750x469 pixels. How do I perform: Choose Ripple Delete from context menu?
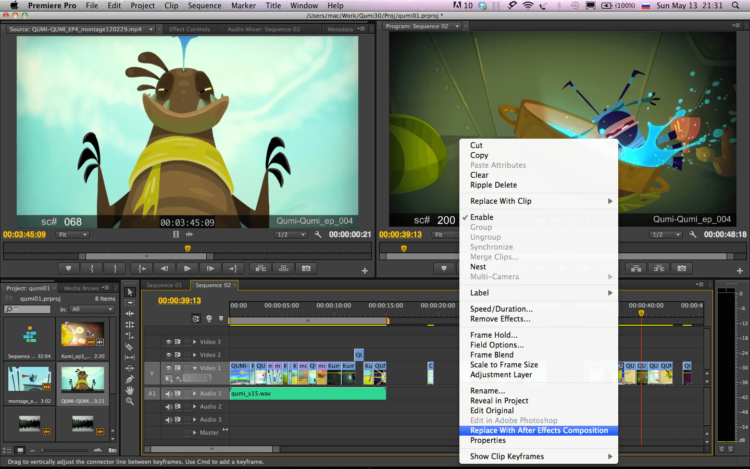(493, 185)
